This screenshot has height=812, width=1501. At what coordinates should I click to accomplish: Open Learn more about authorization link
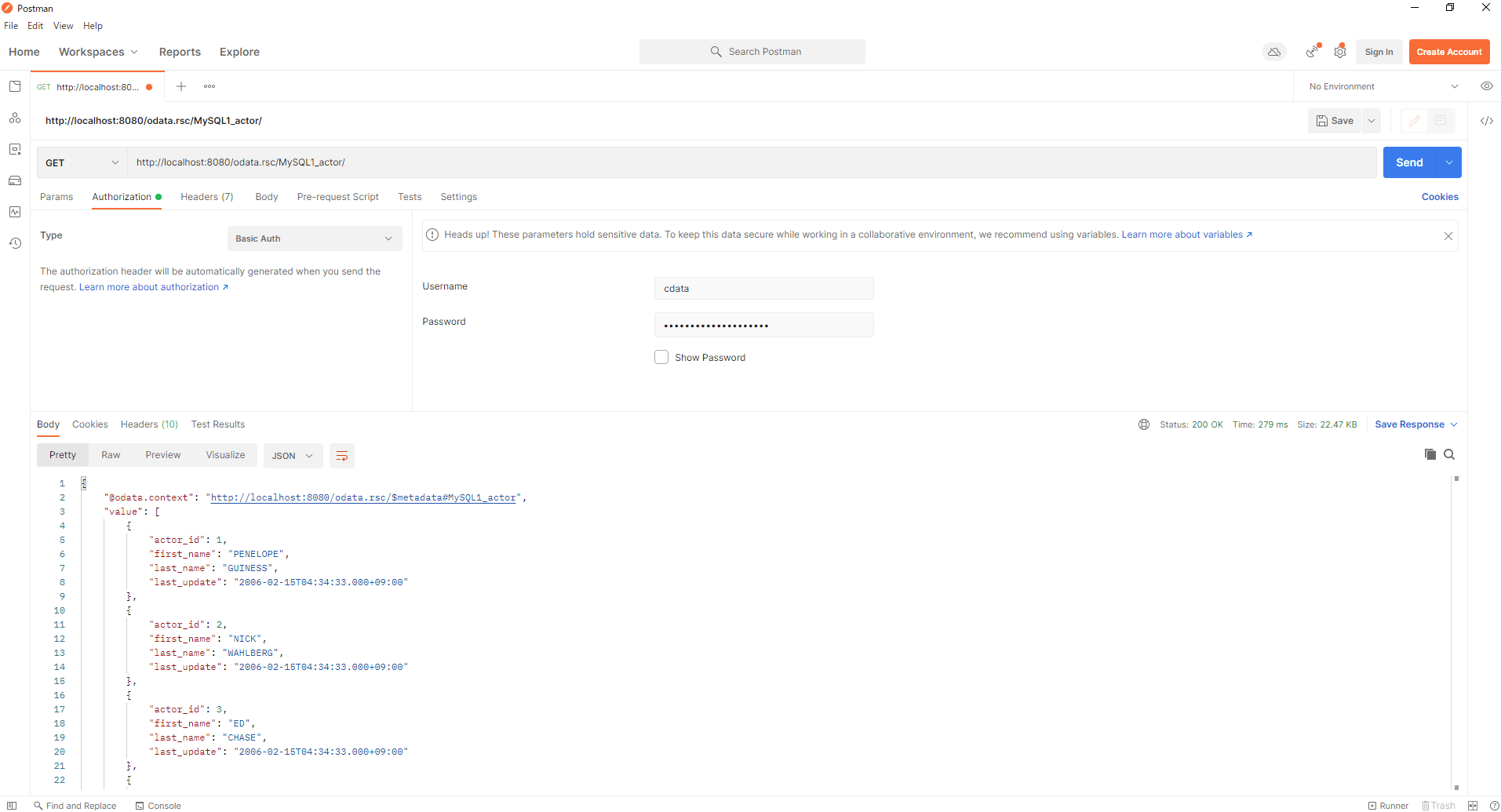point(154,287)
